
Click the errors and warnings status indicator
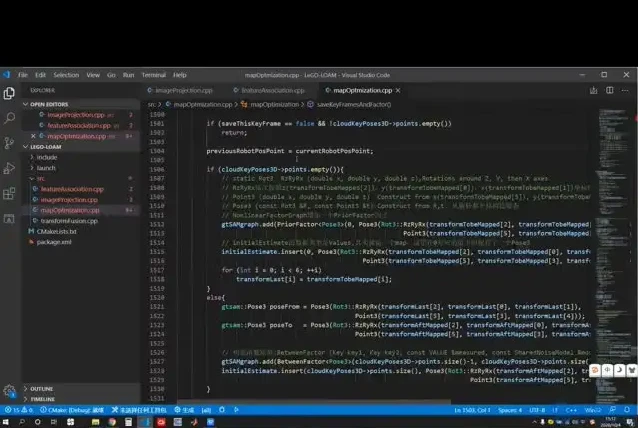(20, 410)
